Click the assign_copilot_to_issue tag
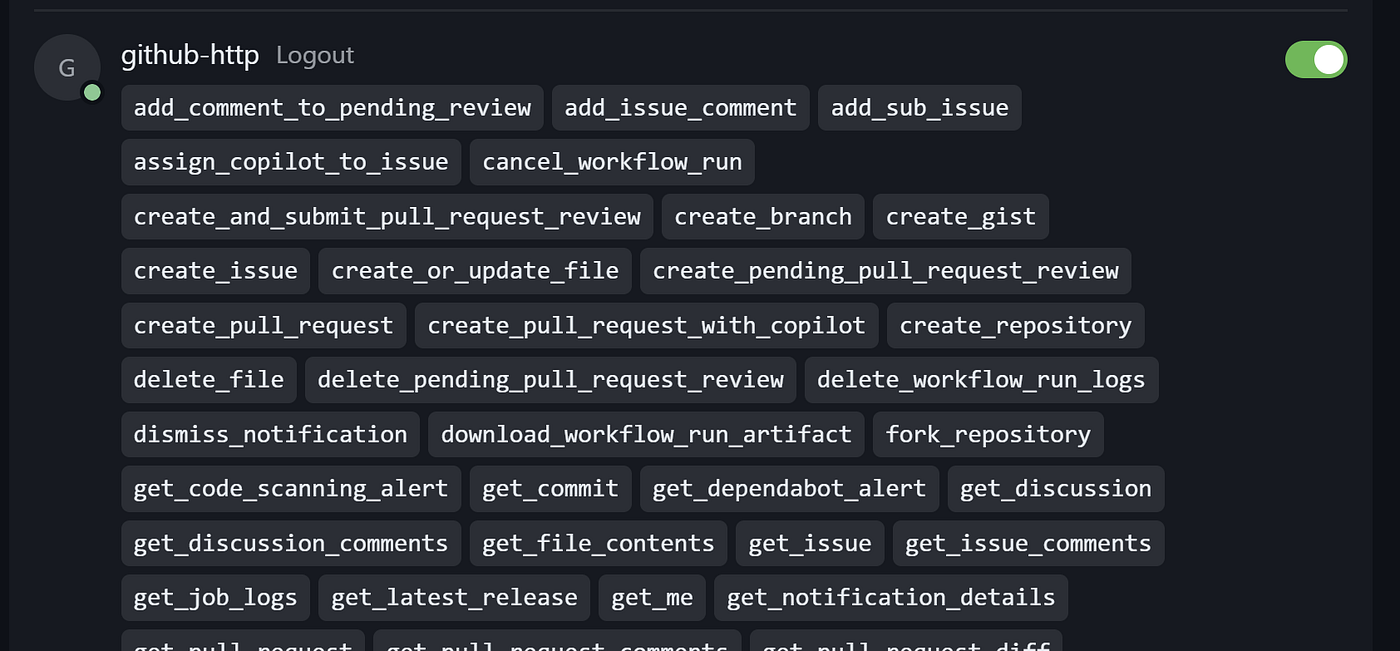The width and height of the screenshot is (1400, 651). click(291, 162)
